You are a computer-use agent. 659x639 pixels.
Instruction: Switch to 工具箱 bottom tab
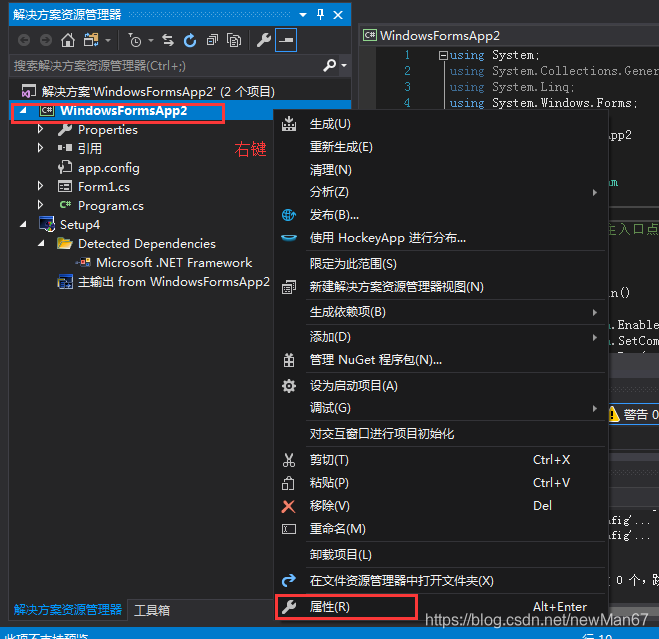152,610
